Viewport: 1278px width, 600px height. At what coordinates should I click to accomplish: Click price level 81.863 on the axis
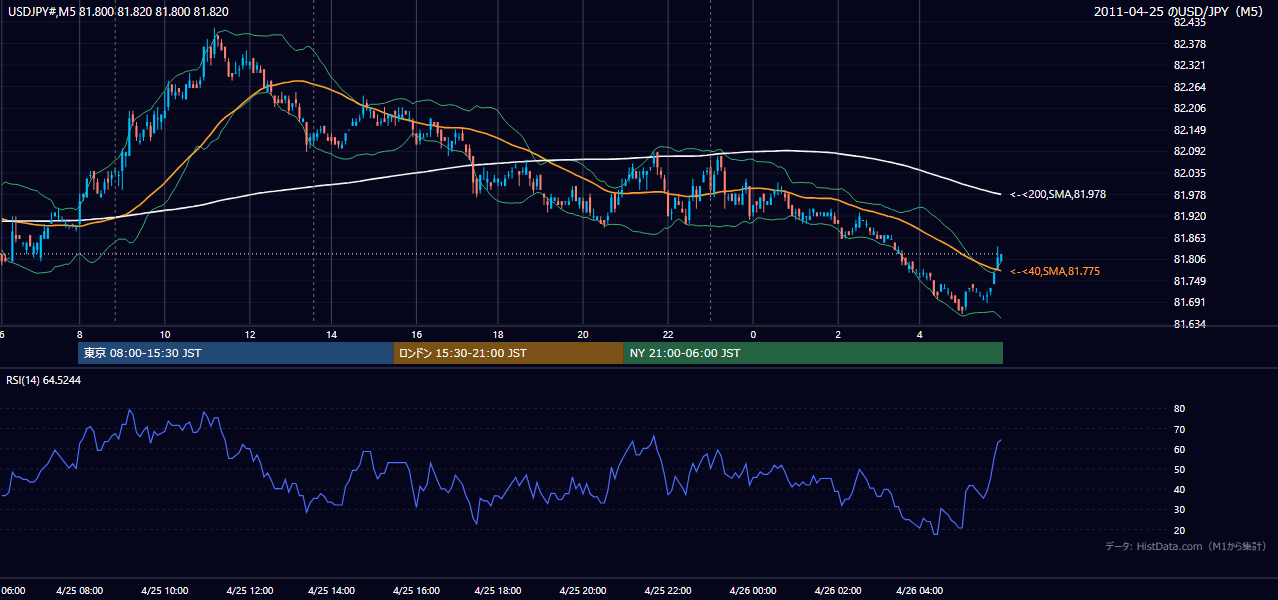[x=1188, y=238]
